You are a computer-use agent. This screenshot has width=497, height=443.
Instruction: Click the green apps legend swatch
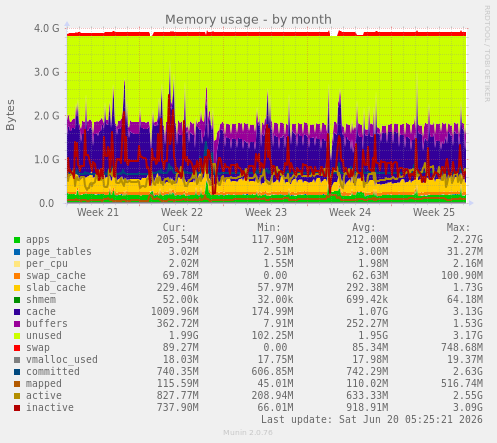pos(17,240)
